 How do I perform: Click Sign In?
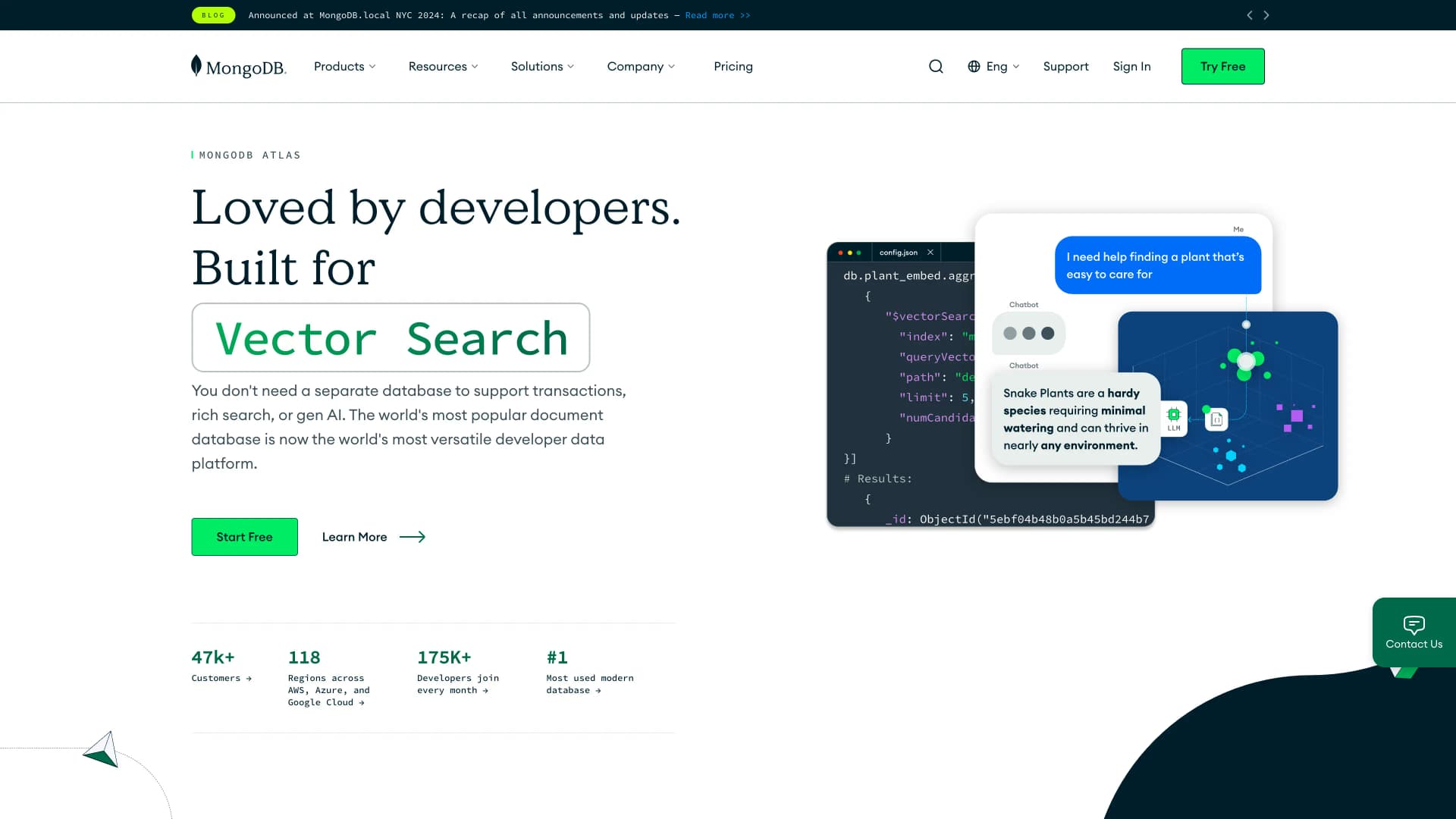(x=1131, y=67)
